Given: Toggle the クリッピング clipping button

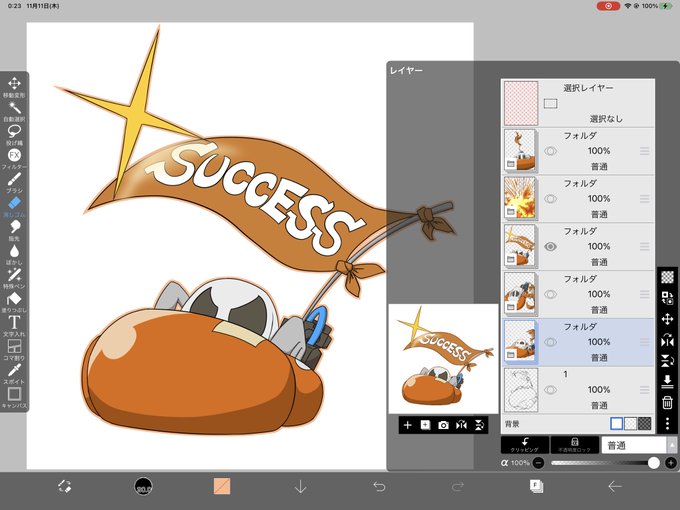Looking at the screenshot, I should 525,445.
